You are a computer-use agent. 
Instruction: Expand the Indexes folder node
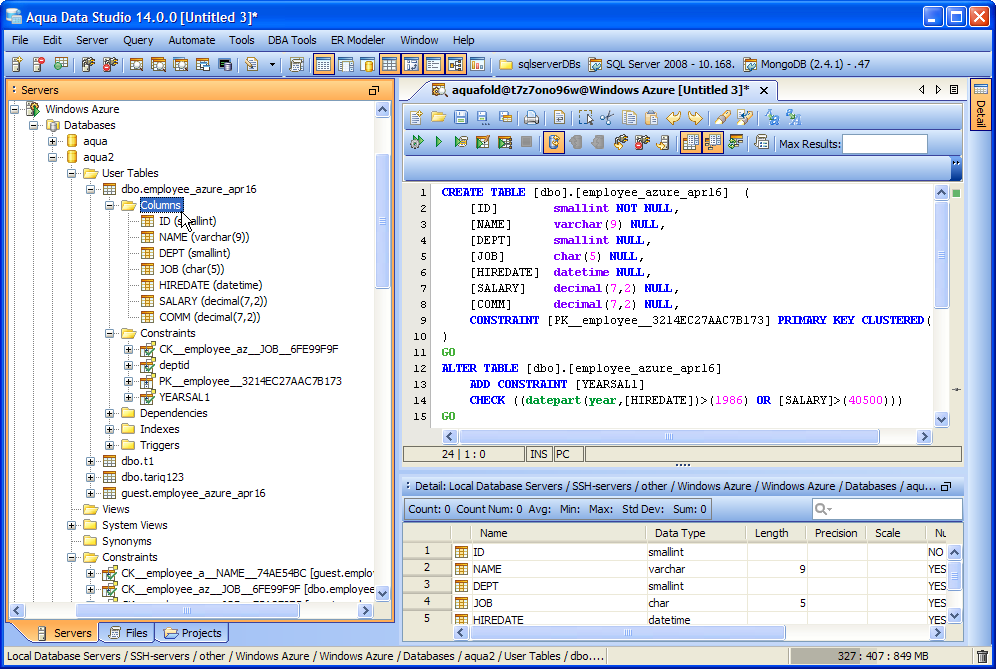point(110,429)
